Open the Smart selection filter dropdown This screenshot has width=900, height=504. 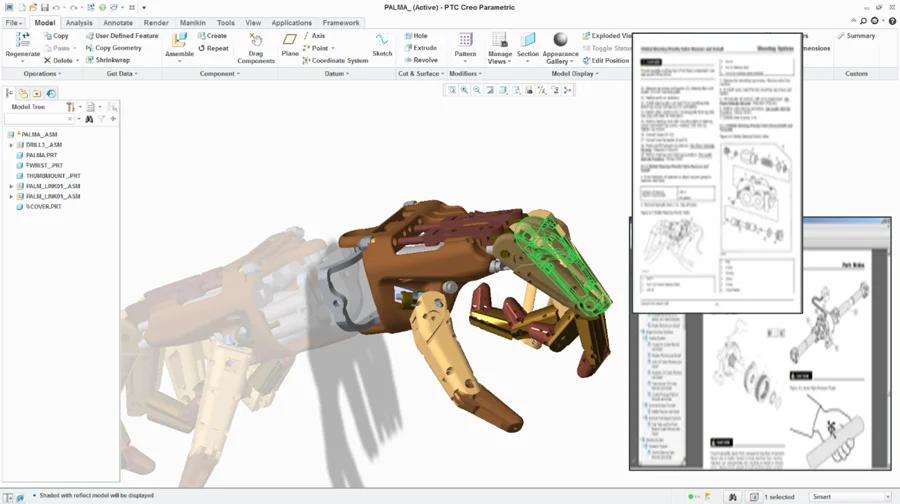[x=849, y=497]
